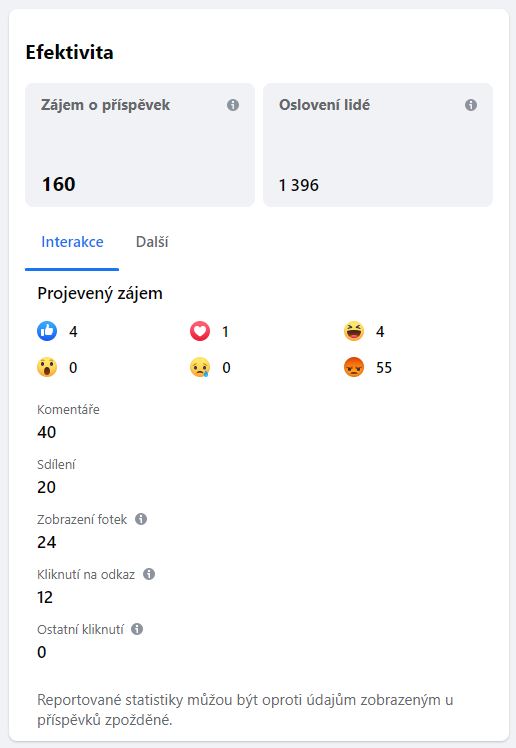The height and width of the screenshot is (748, 516).
Task: Select the Interakce tab
Action: (x=72, y=242)
